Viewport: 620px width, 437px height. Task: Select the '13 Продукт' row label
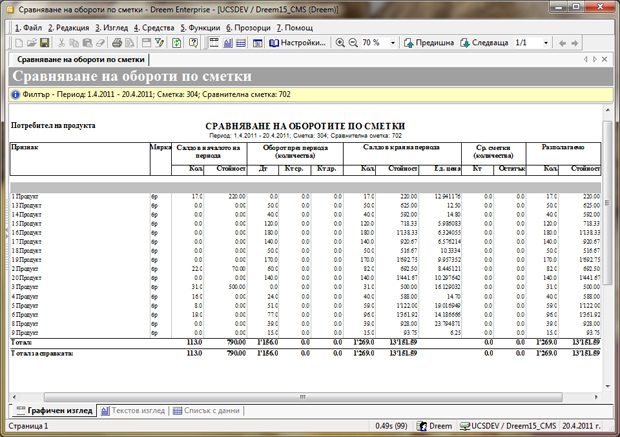pos(26,205)
